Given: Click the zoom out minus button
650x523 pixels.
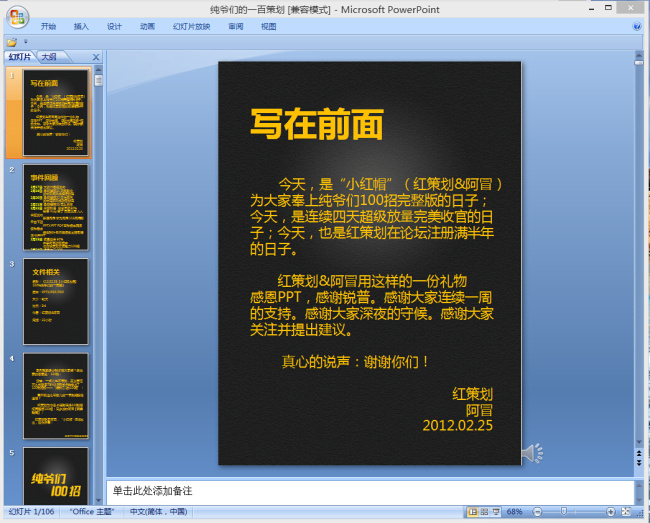Looking at the screenshot, I should point(537,512).
